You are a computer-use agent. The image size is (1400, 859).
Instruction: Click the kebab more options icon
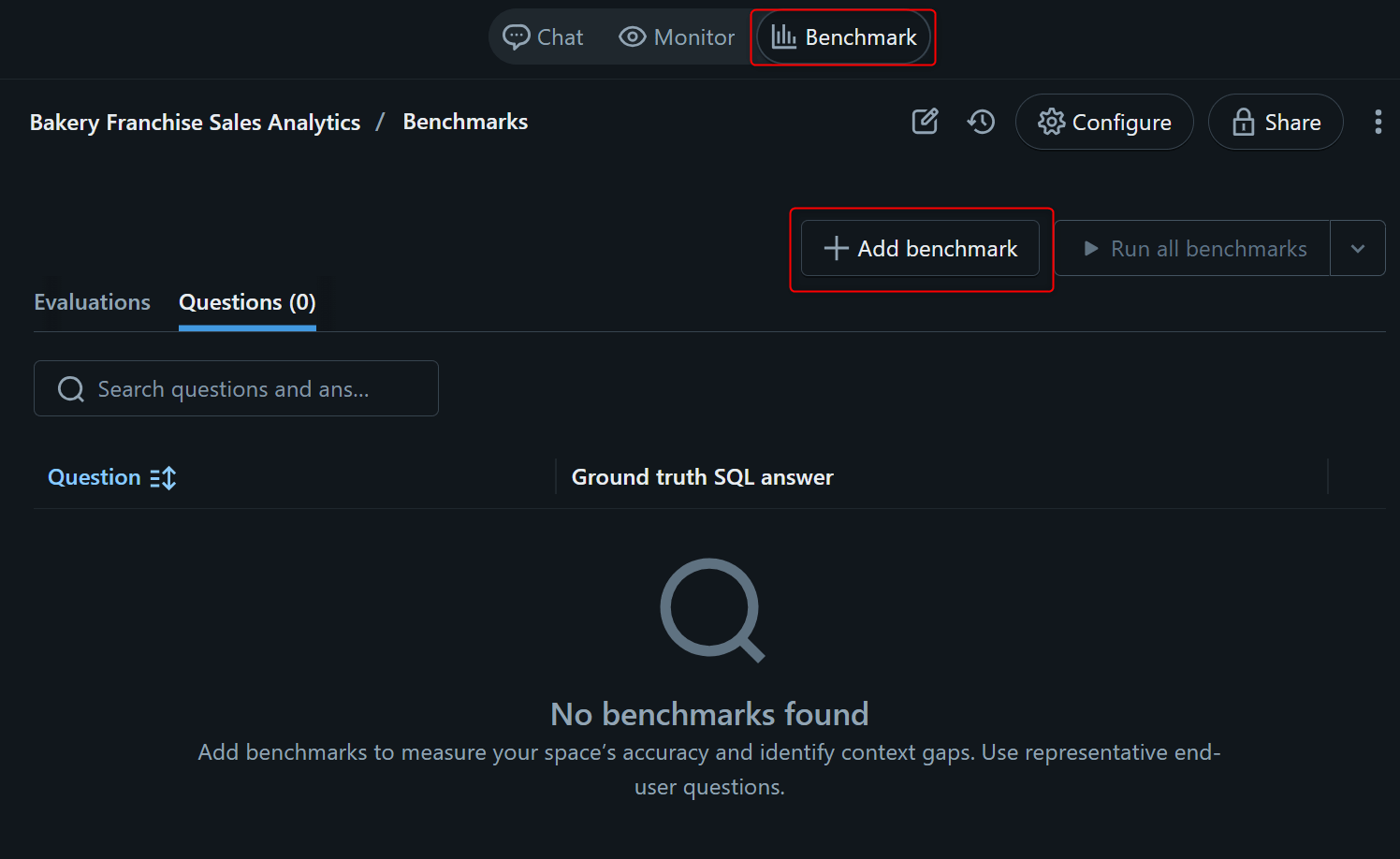tap(1378, 122)
